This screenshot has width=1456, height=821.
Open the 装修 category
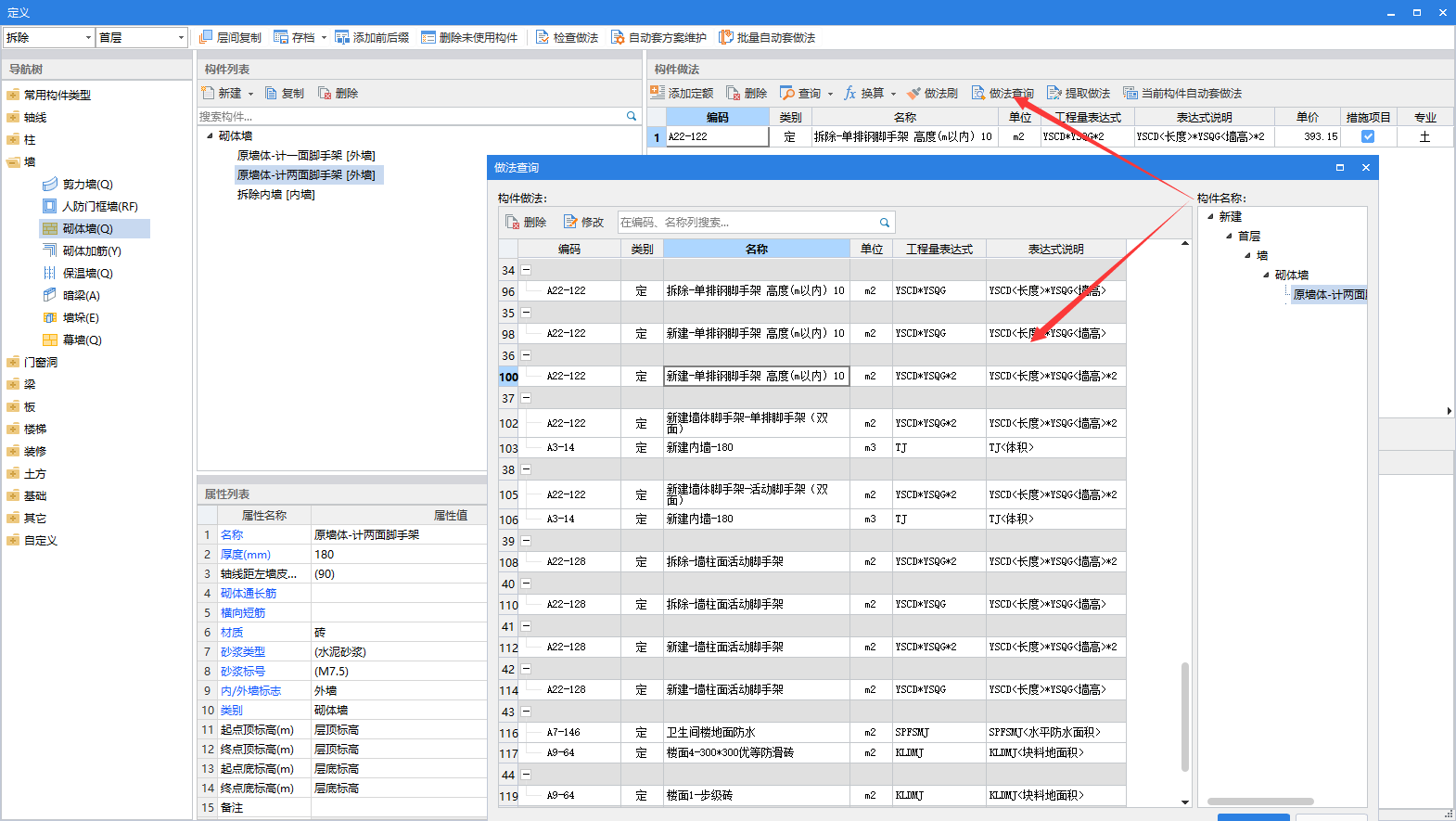point(34,451)
